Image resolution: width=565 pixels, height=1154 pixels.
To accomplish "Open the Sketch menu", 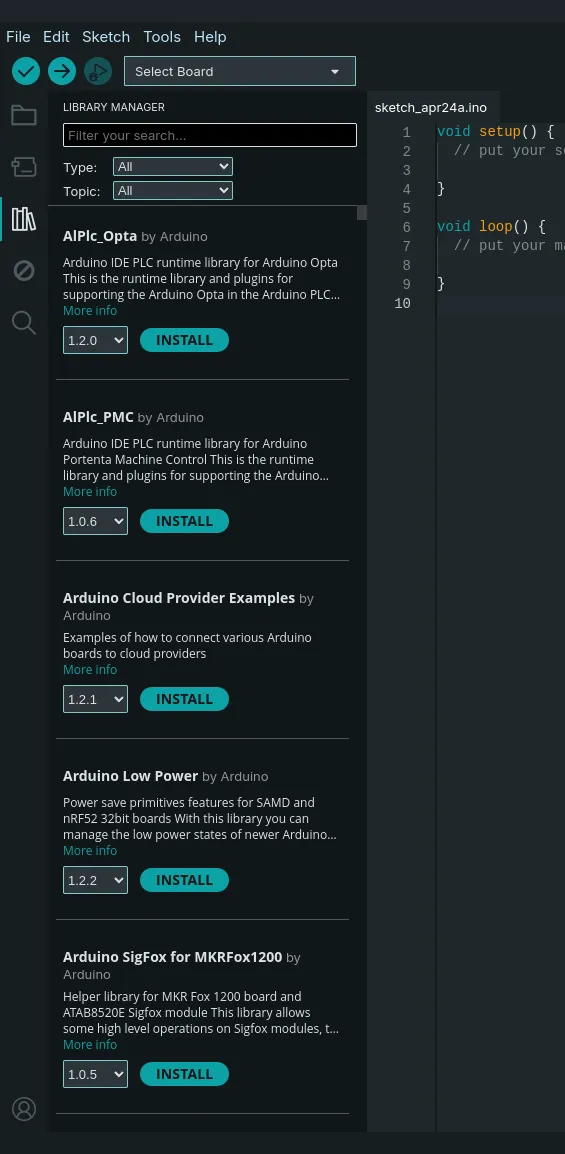I will click(x=106, y=37).
